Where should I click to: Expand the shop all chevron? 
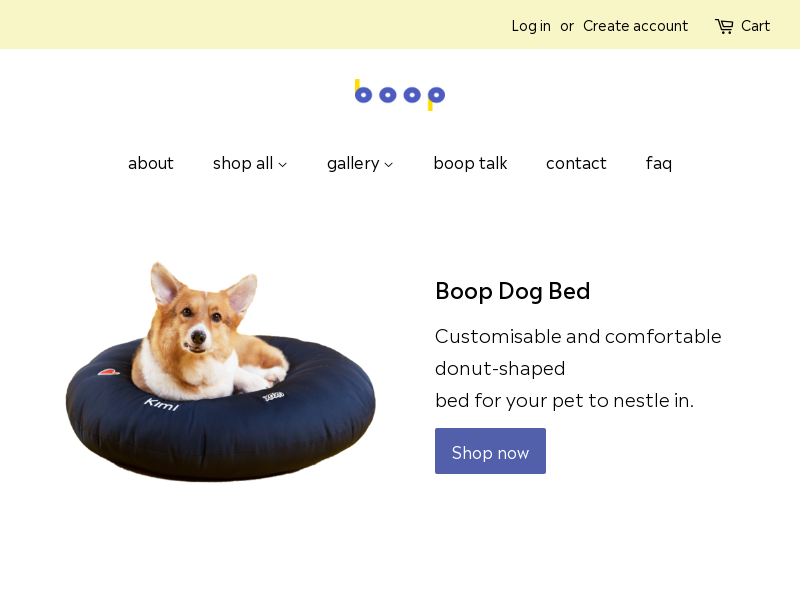tap(283, 165)
